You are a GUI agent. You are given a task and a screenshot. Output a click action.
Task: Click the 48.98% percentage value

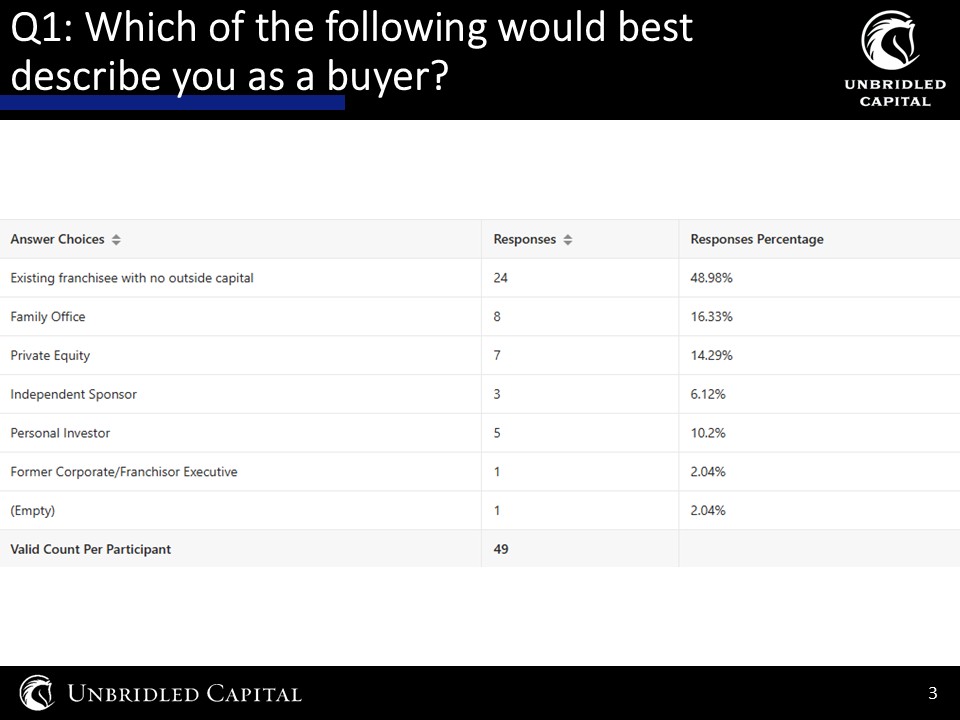tap(711, 278)
